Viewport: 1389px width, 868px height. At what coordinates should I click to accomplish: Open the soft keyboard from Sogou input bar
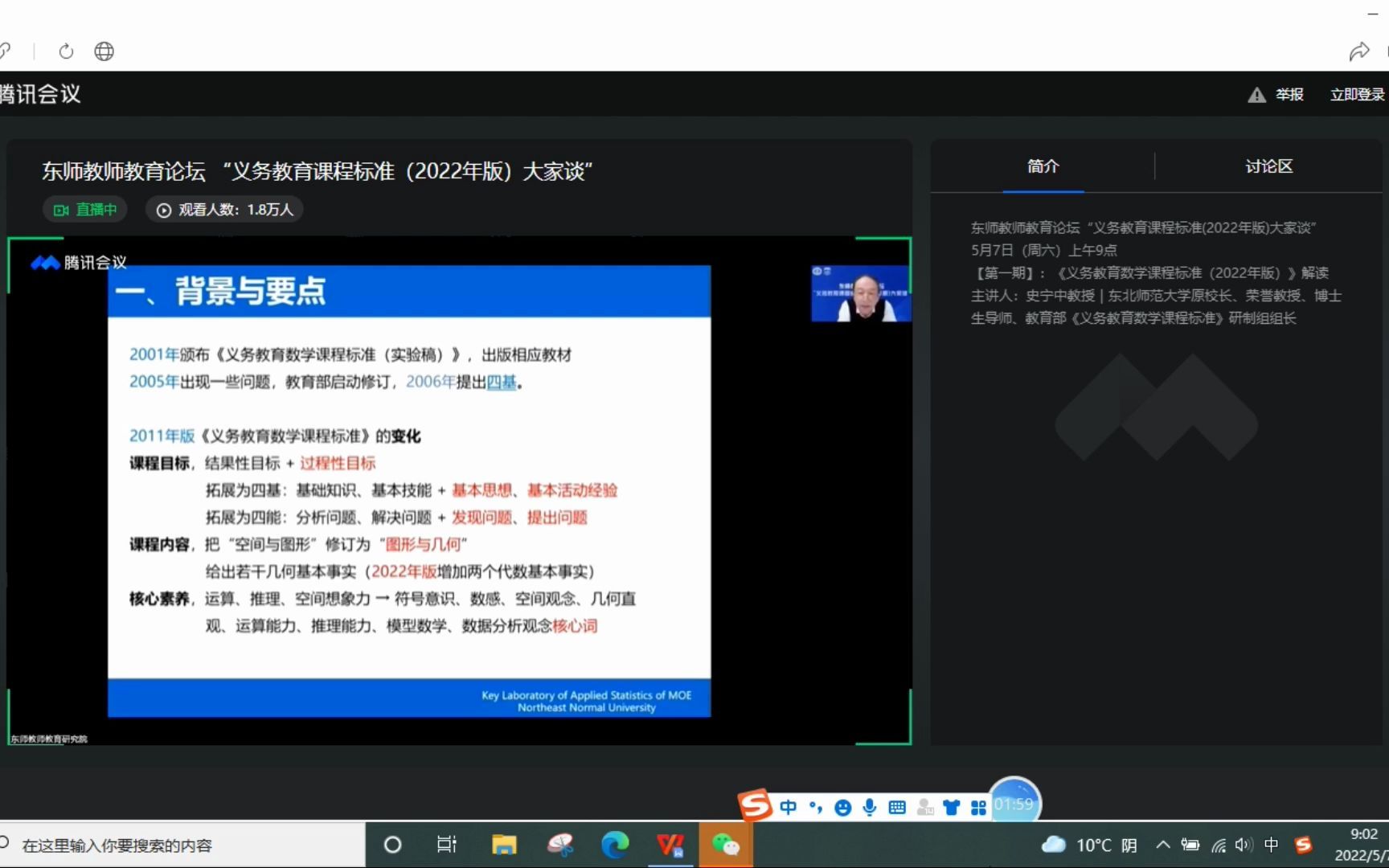(896, 808)
